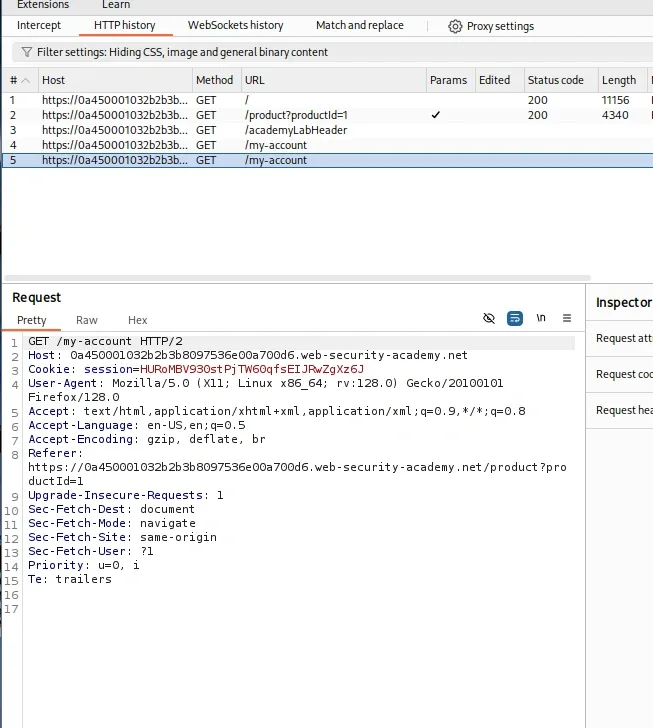The image size is (653, 728).
Task: Select the /academyLabHeader request row
Action: tap(327, 130)
